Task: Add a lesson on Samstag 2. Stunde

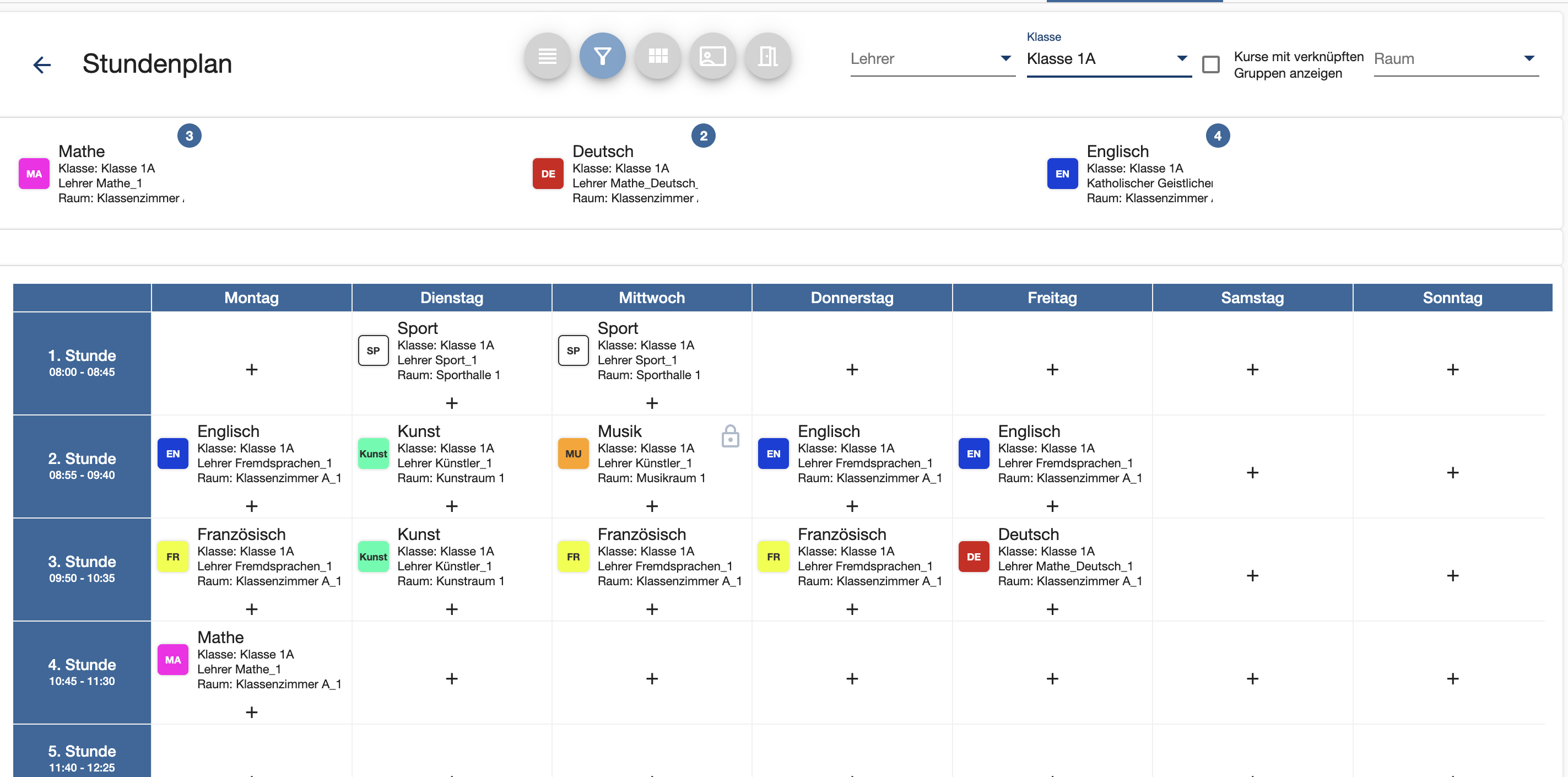Action: tap(1252, 472)
